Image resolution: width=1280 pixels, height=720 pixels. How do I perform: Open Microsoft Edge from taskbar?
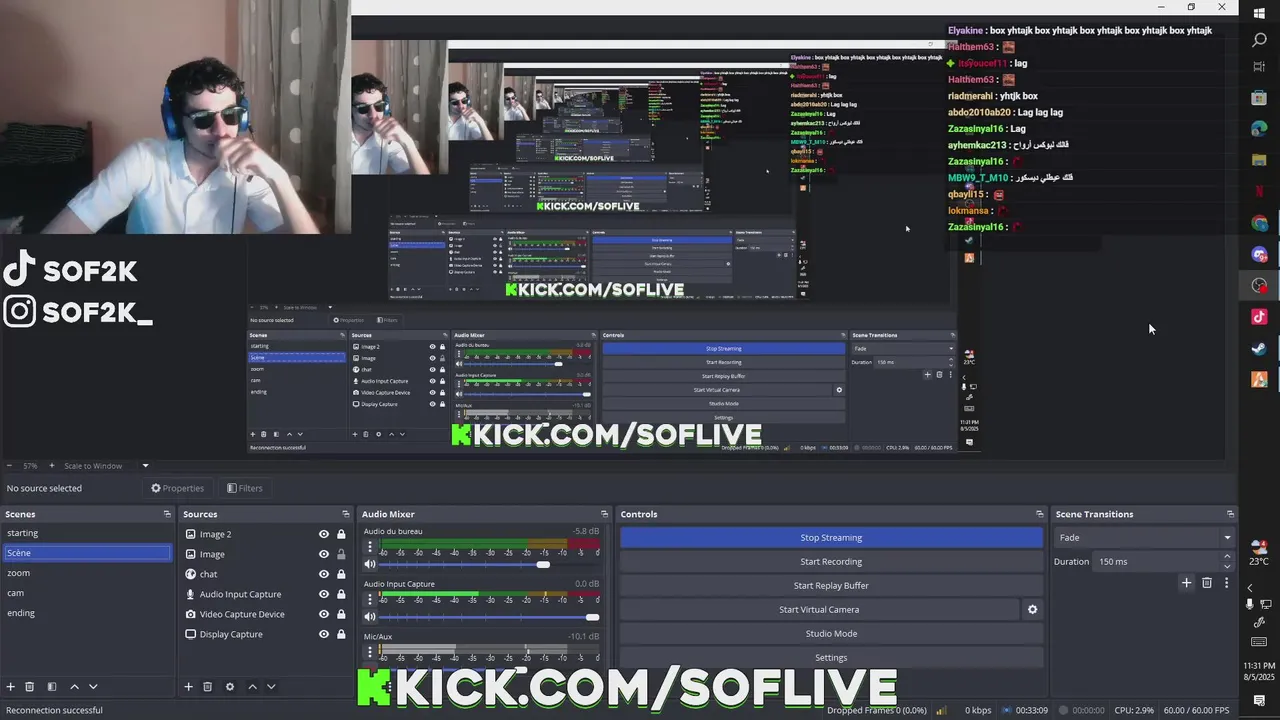(1259, 129)
